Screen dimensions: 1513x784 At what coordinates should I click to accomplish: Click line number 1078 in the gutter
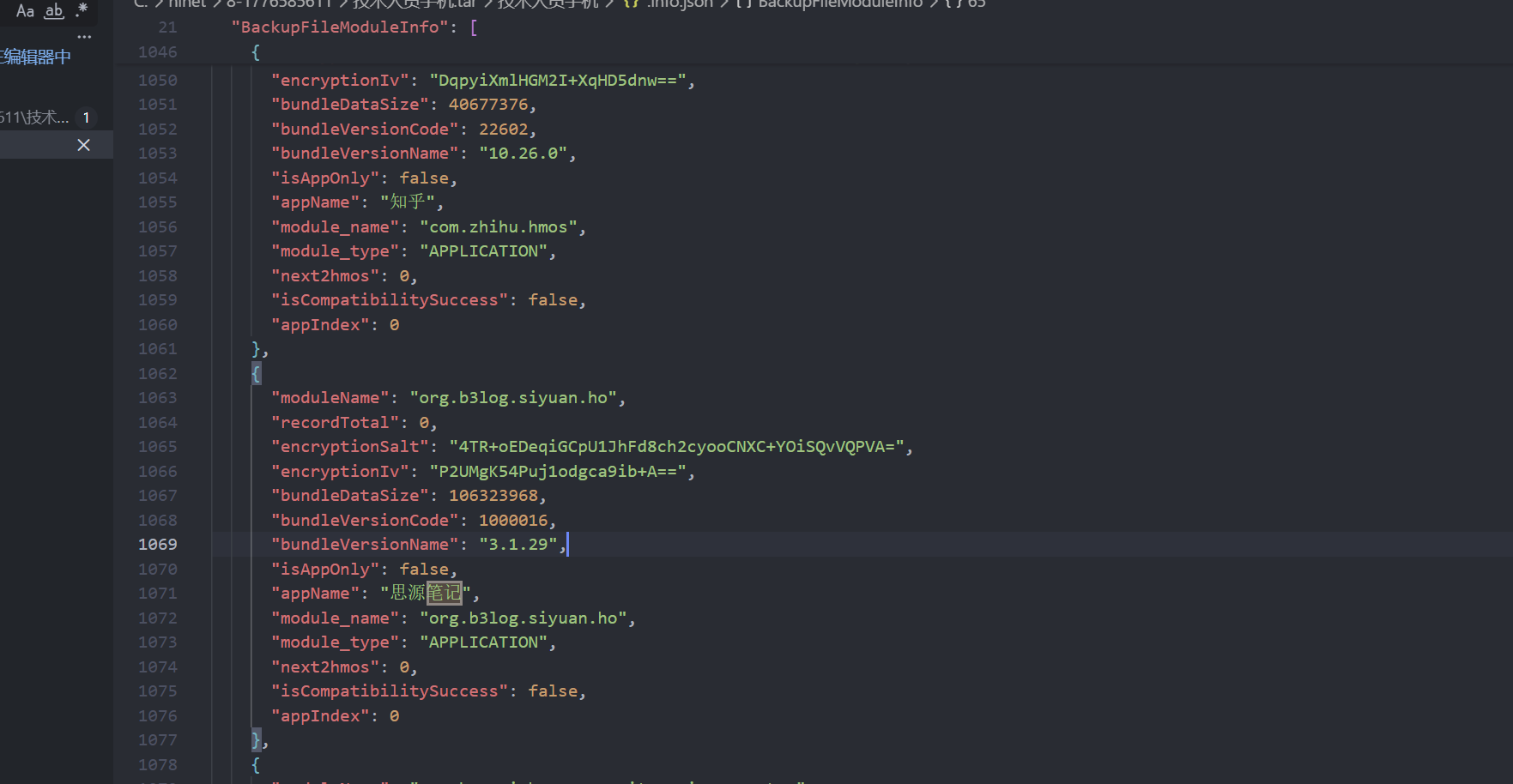coord(157,764)
